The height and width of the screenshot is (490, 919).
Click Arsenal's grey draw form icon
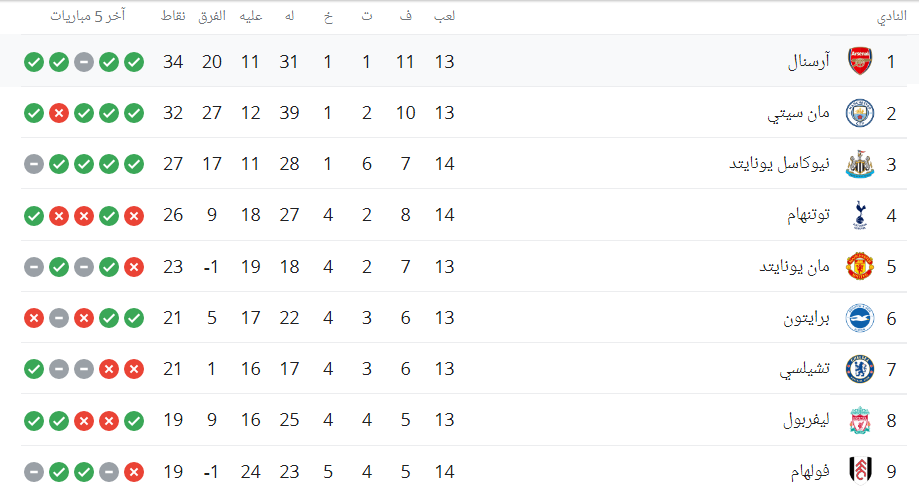[x=84, y=62]
